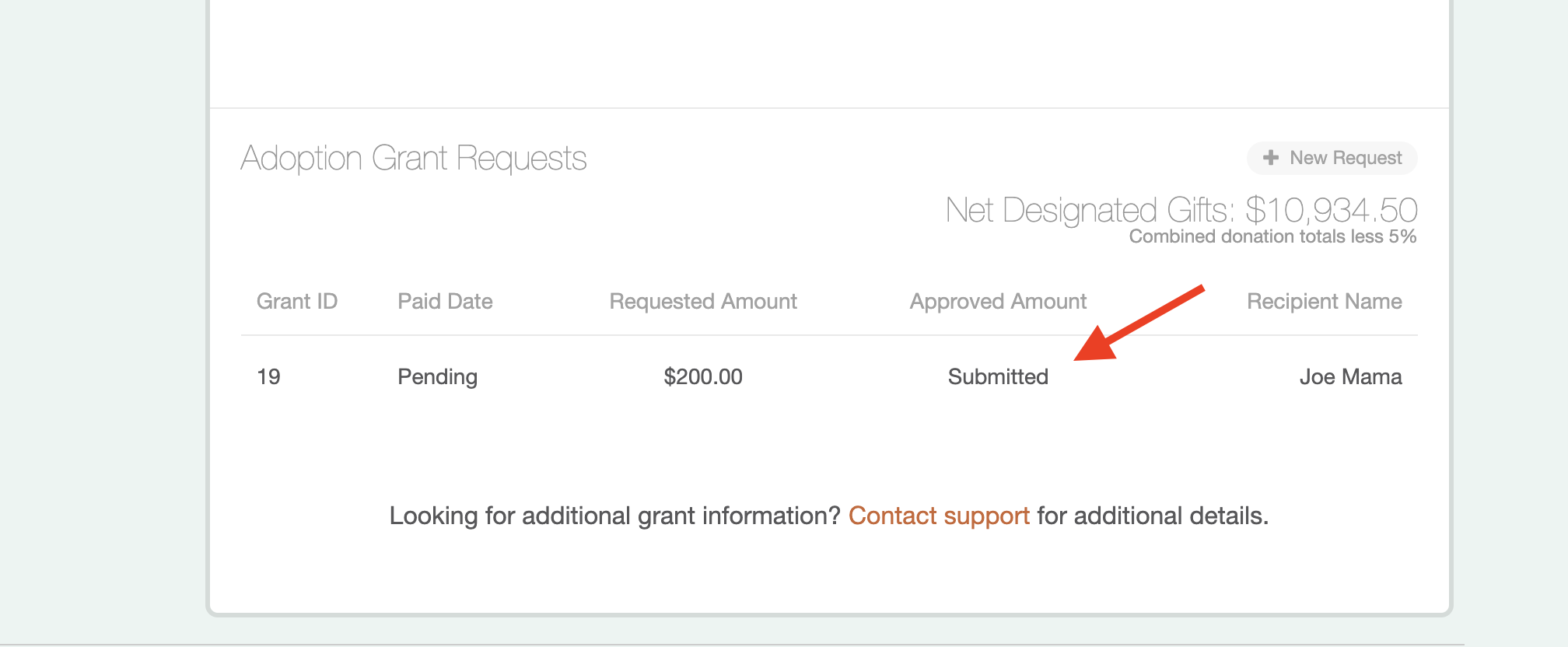Screen dimensions: 1568x647
Task: Click the 'for additional details.' text
Action: pos(1153,516)
